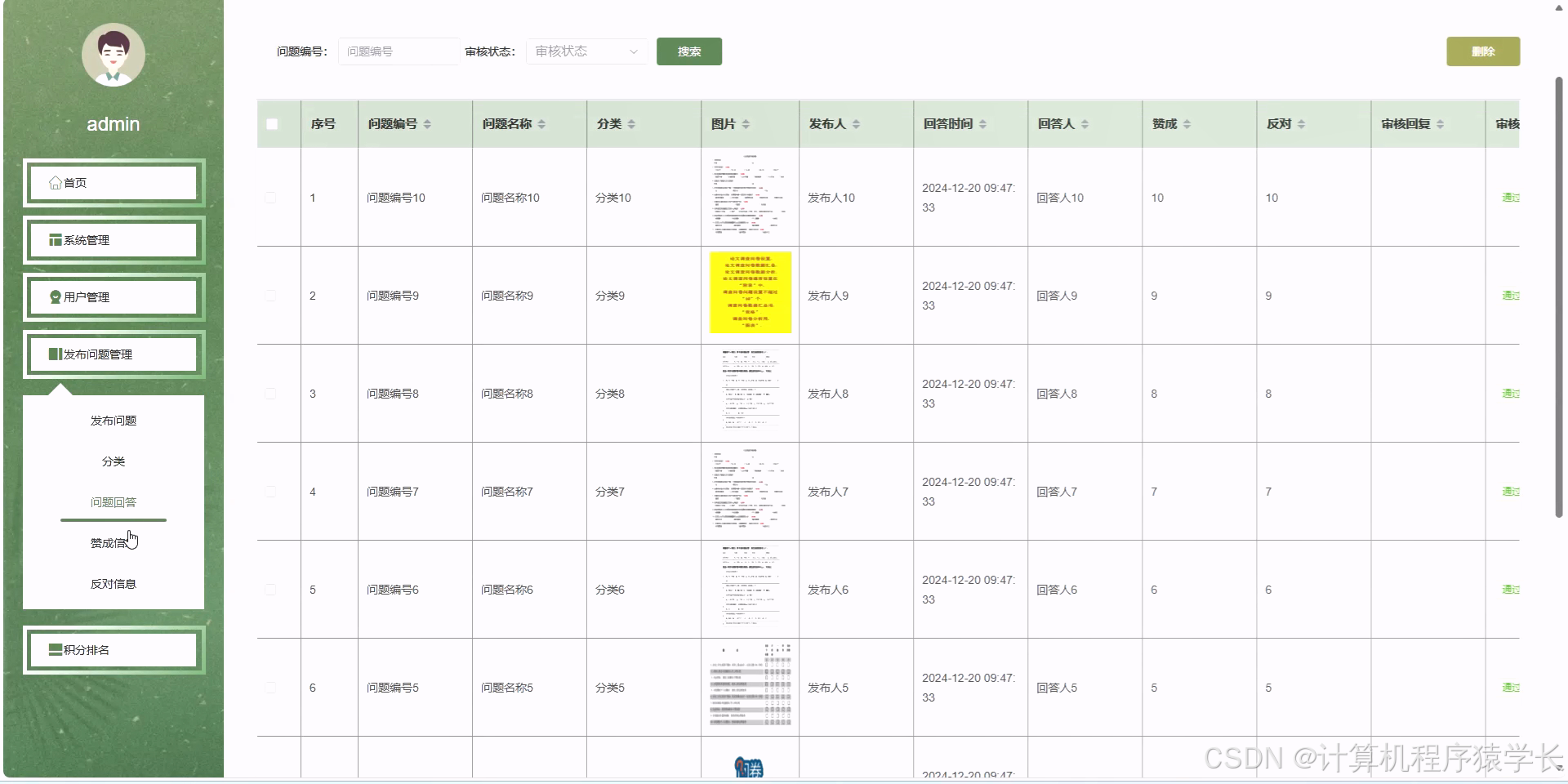Select the 问题回答 submenu item
The height and width of the screenshot is (784, 1568).
(x=114, y=502)
